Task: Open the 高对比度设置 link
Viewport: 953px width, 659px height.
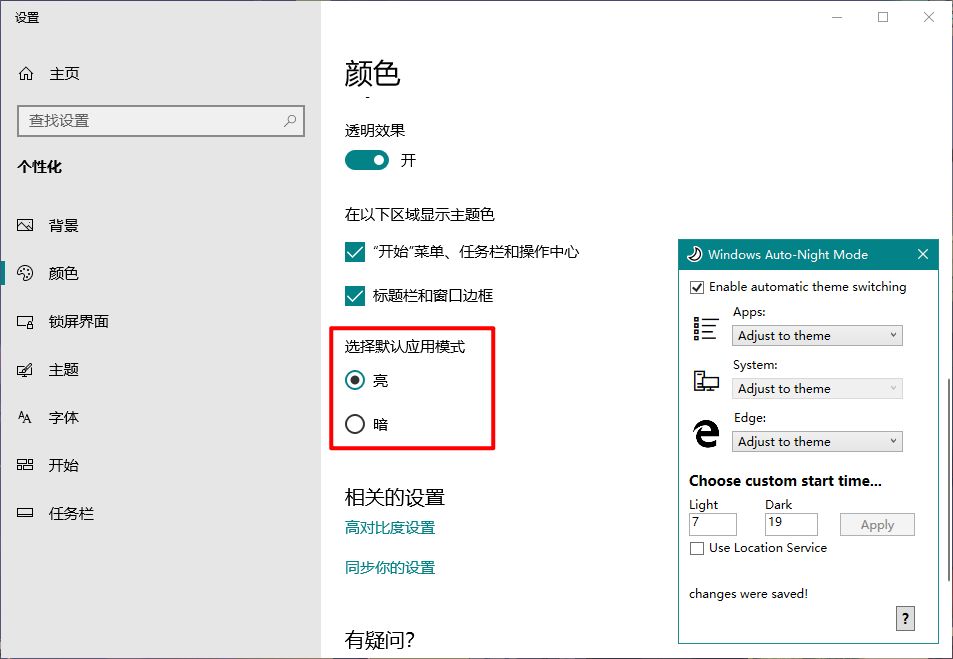Action: [390, 528]
